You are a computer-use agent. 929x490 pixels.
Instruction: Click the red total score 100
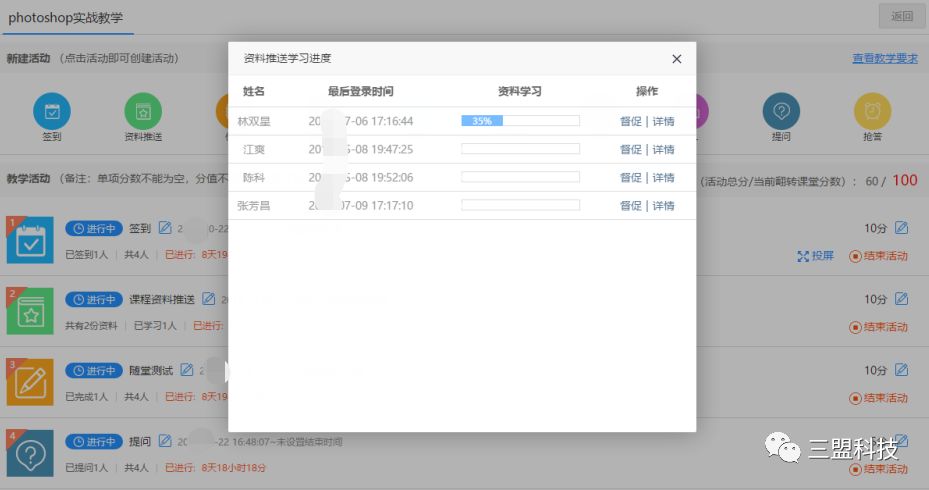point(905,180)
